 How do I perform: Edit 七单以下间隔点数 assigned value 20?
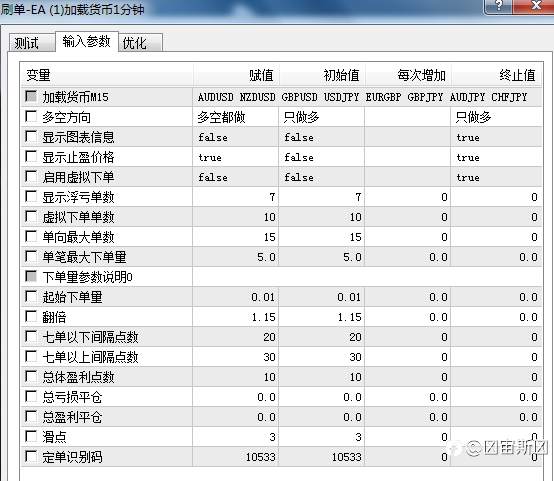click(x=236, y=337)
